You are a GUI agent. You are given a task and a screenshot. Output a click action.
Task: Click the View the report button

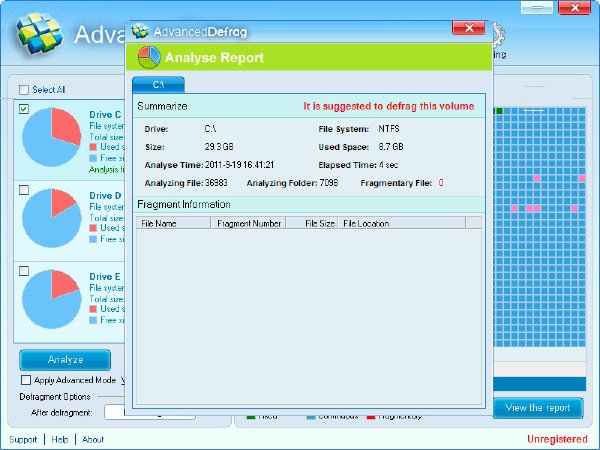(538, 408)
